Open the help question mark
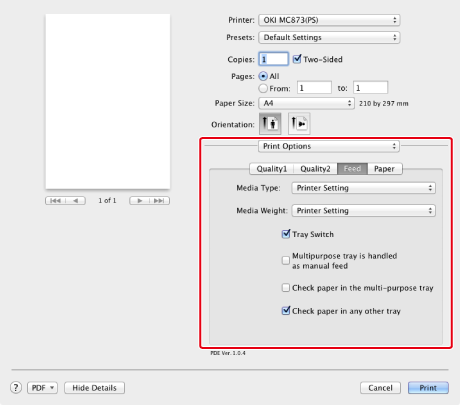Image resolution: width=460 pixels, height=405 pixels. (x=16, y=388)
